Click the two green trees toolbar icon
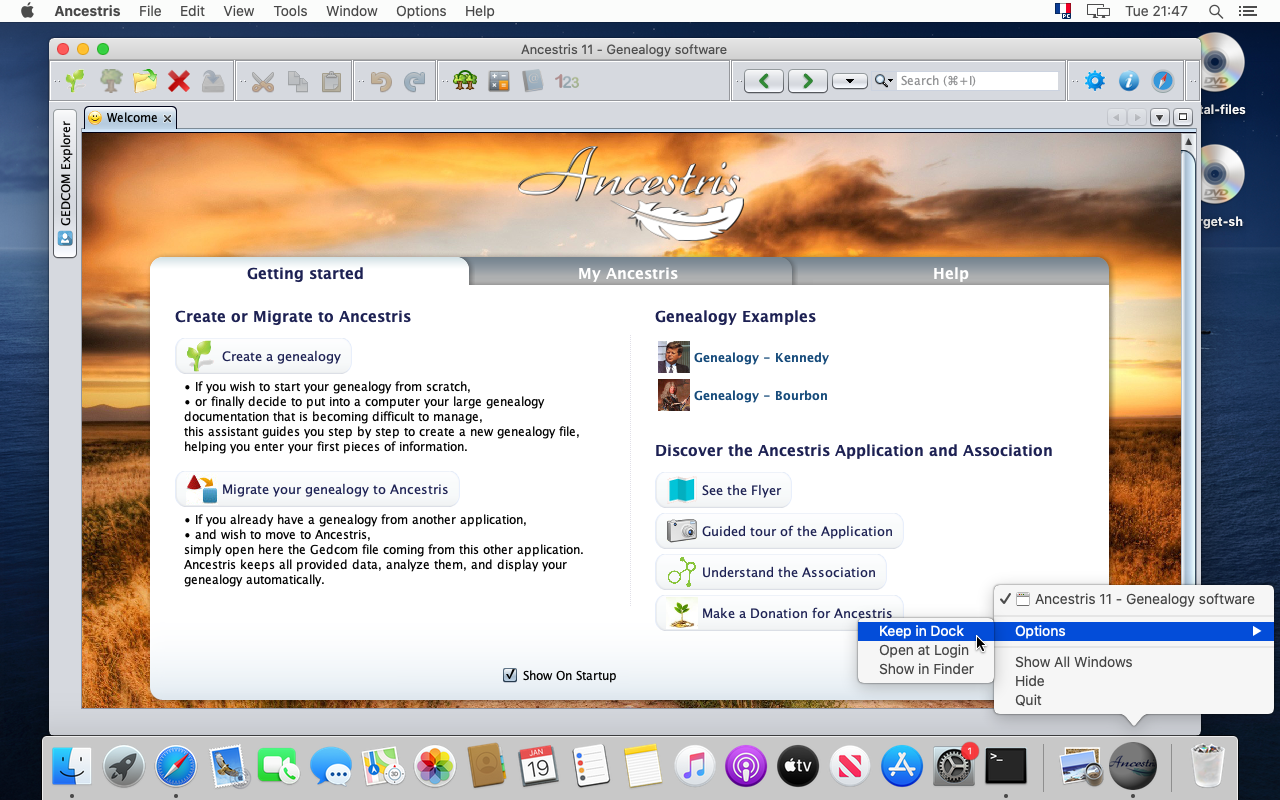 coord(465,81)
